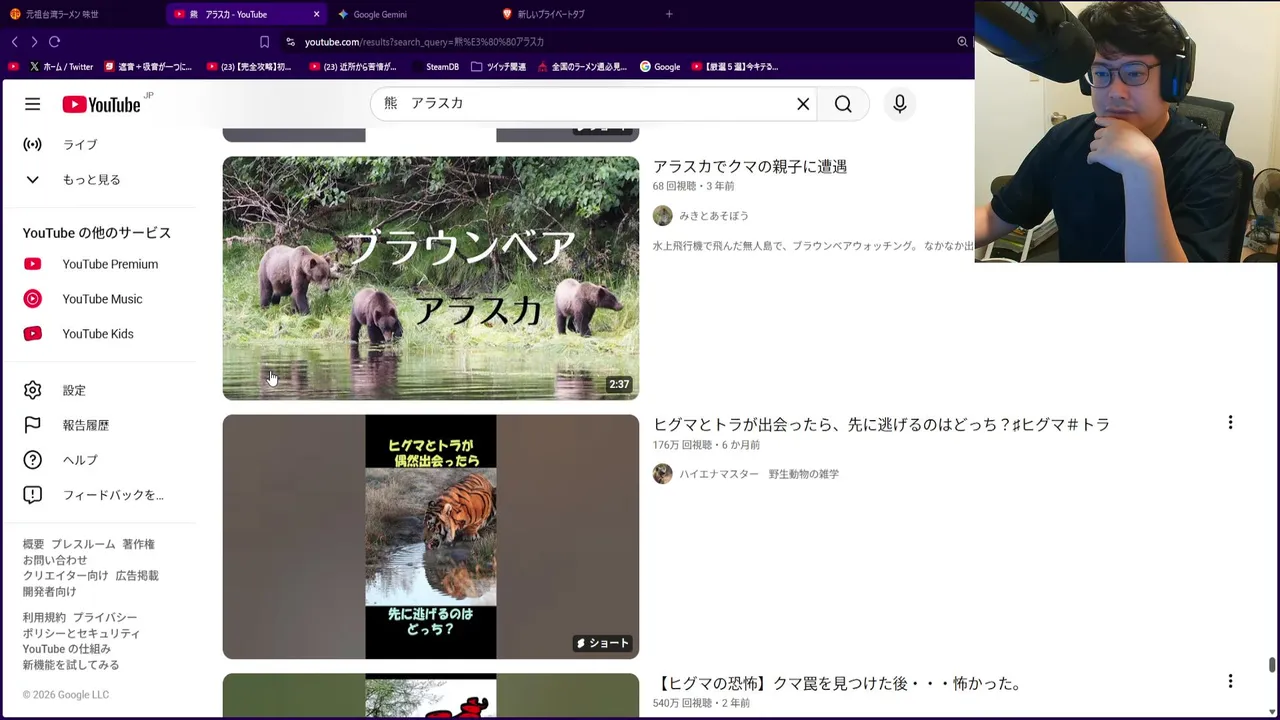This screenshot has height=720, width=1280.
Task: Open フィードバック via the exclamation icon
Action: click(33, 495)
